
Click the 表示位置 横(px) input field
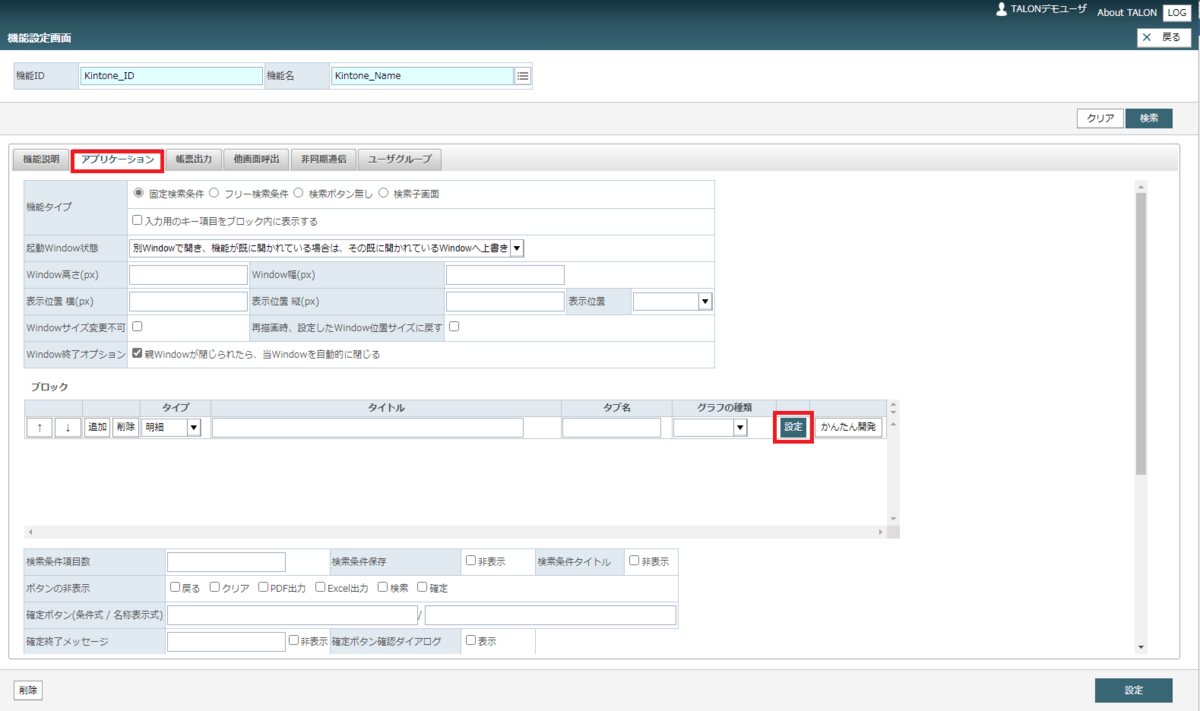(188, 301)
